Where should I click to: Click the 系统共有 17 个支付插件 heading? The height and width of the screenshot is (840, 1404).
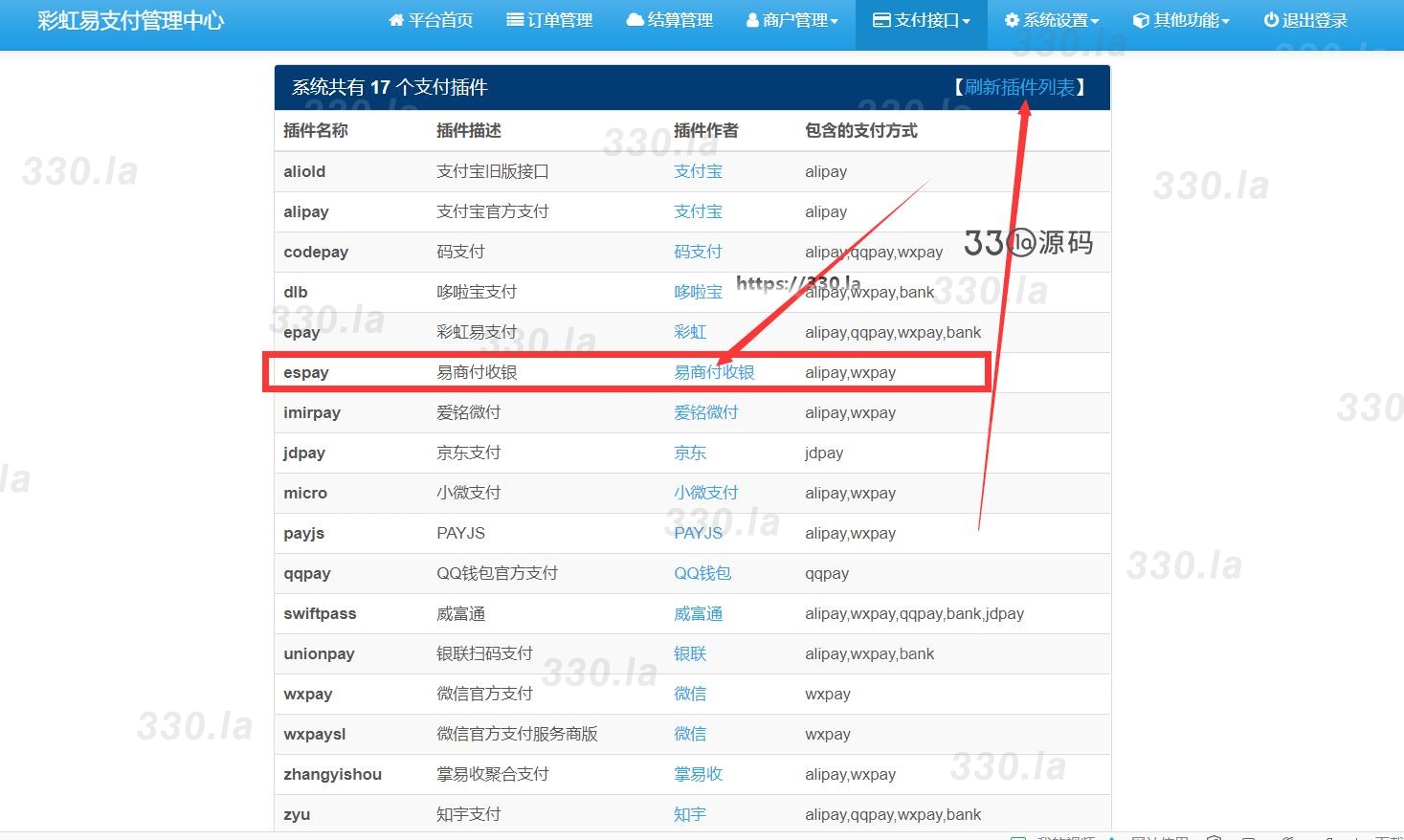pyautogui.click(x=390, y=87)
